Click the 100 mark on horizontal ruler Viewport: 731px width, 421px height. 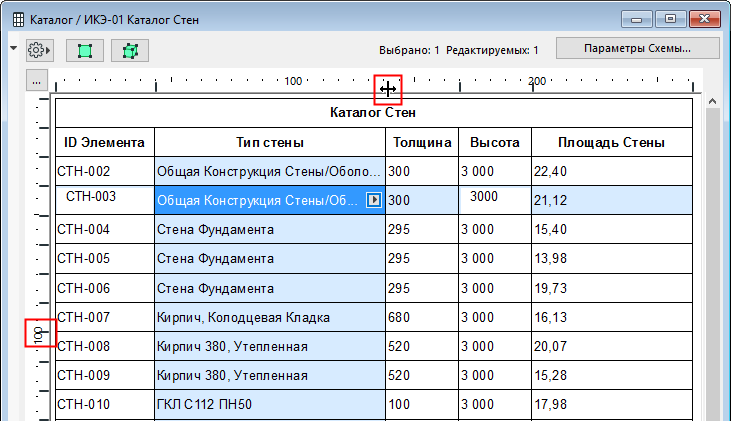293,81
